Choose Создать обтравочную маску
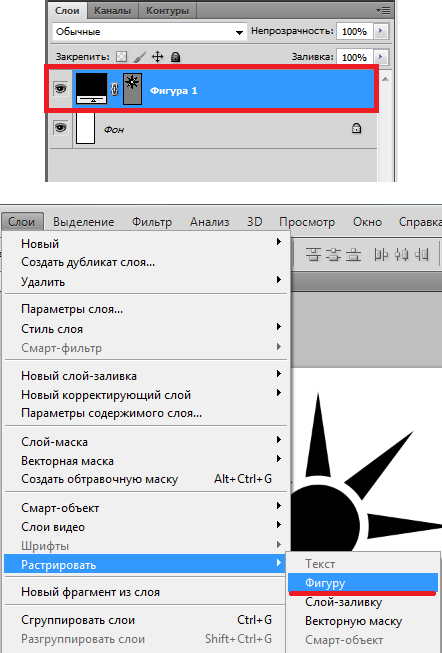442x653 pixels. (146, 479)
